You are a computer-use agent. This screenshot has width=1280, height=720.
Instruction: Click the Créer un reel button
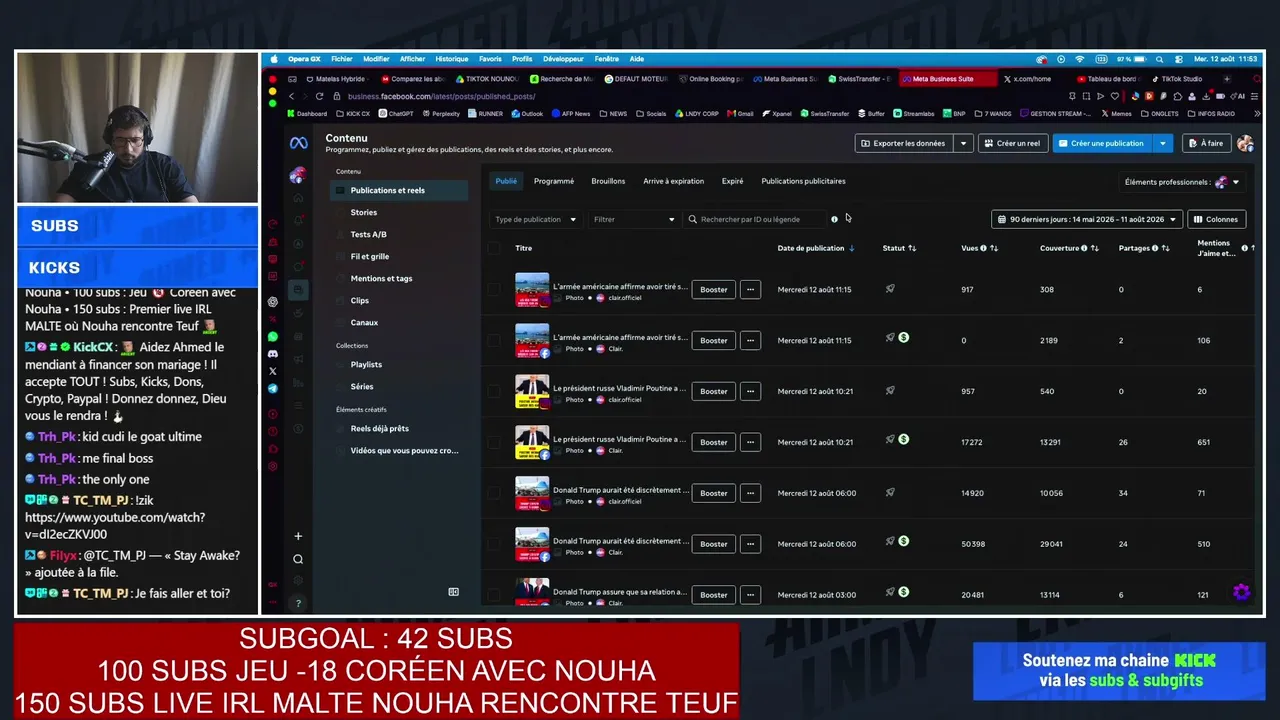click(x=1012, y=143)
